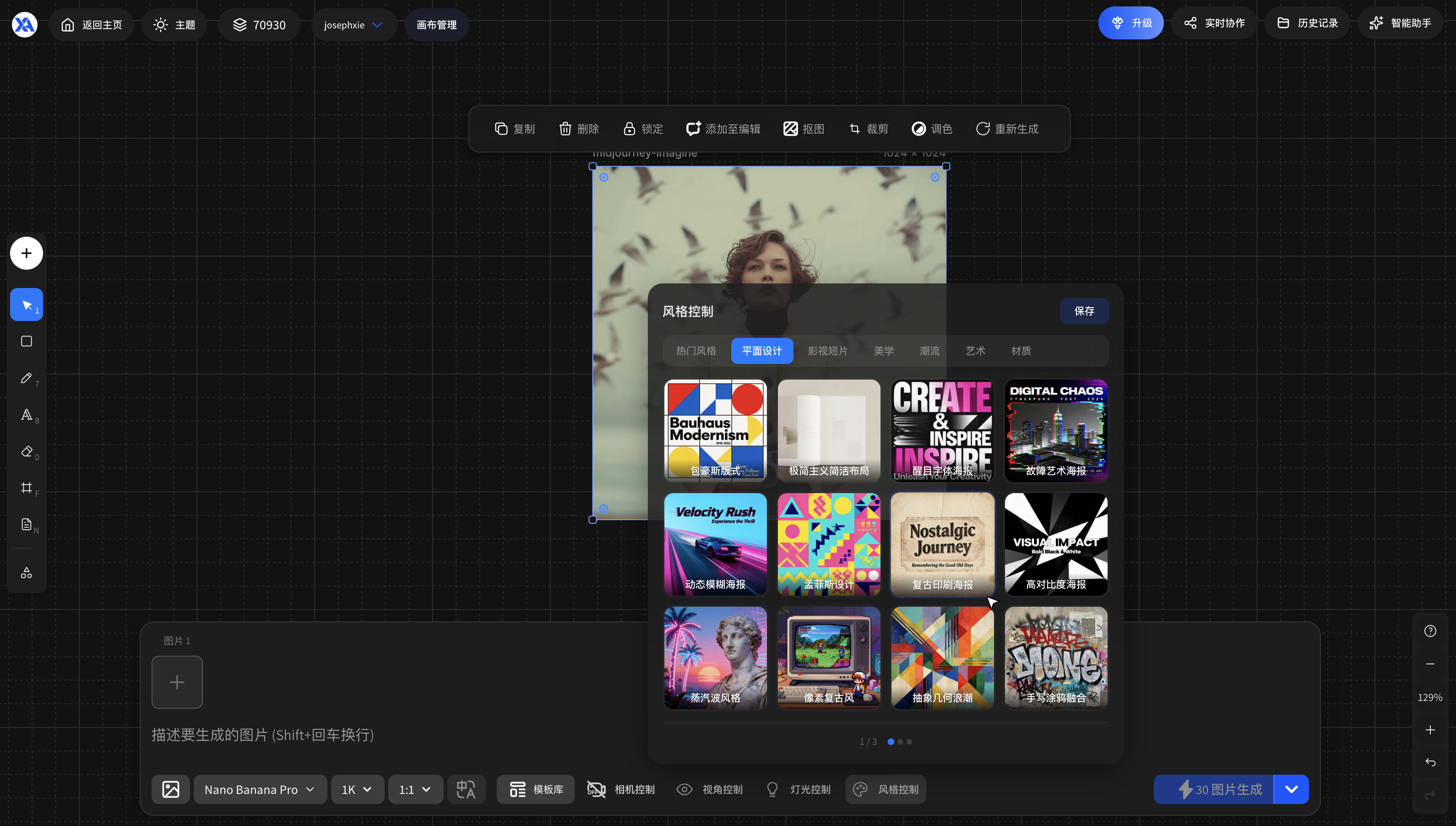Open real-time collaboration (实时协作)
Screen dimensions: 1456x826
(x=1214, y=23)
